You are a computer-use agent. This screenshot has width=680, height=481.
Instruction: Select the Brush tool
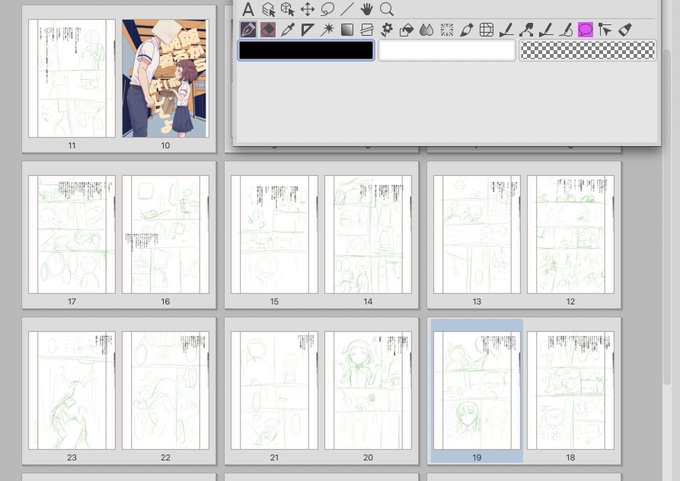[466, 29]
